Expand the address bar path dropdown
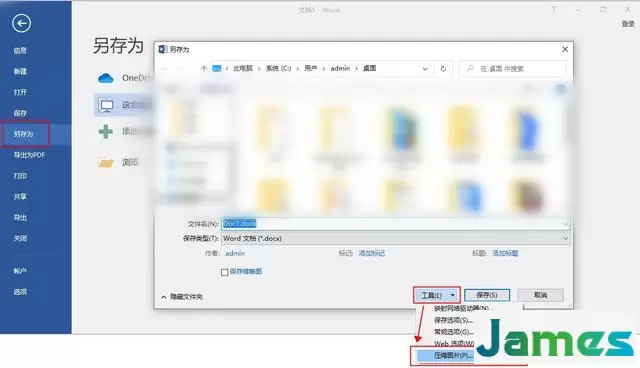 pyautogui.click(x=425, y=69)
